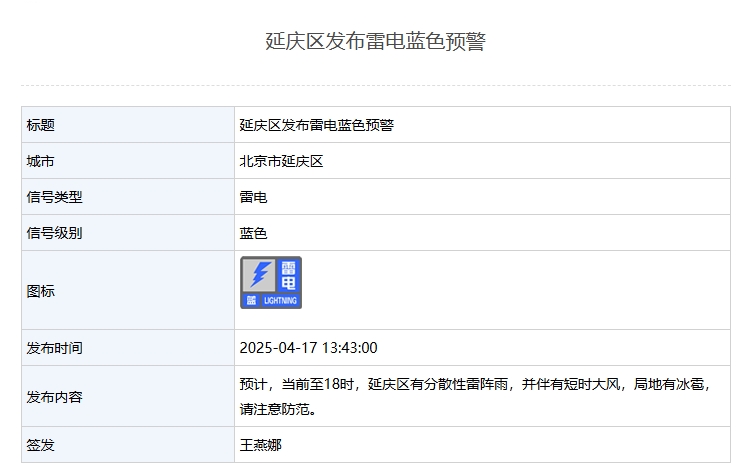Select the 发布时间 label cell
This screenshot has height=476, width=747.
click(128, 348)
